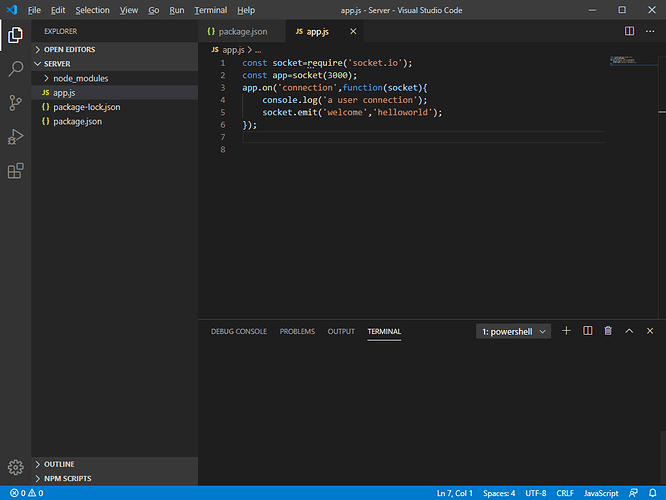The width and height of the screenshot is (666, 500).
Task: Expand the node_modules folder
Action: coord(80,78)
